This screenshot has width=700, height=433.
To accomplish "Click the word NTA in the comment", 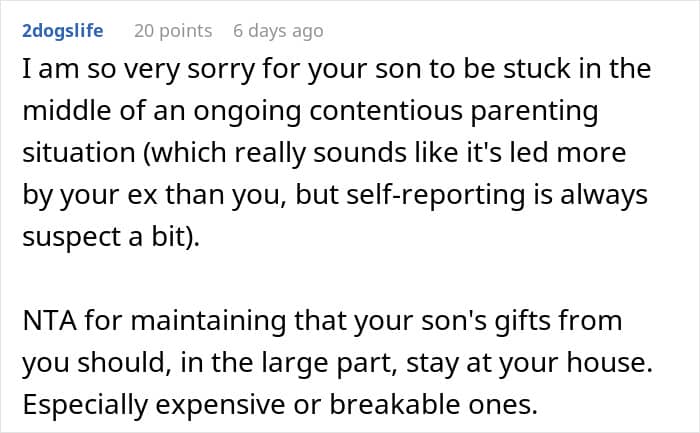I will [47, 322].
